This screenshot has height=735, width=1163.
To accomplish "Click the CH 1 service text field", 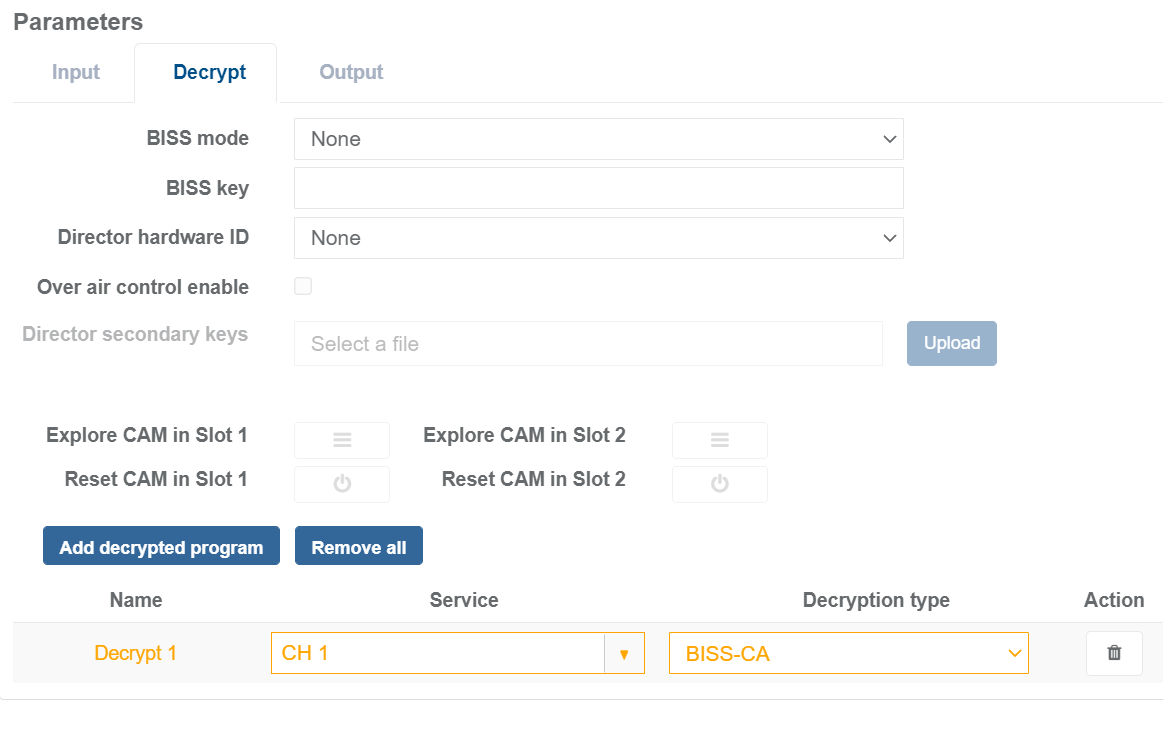I will pyautogui.click(x=437, y=653).
